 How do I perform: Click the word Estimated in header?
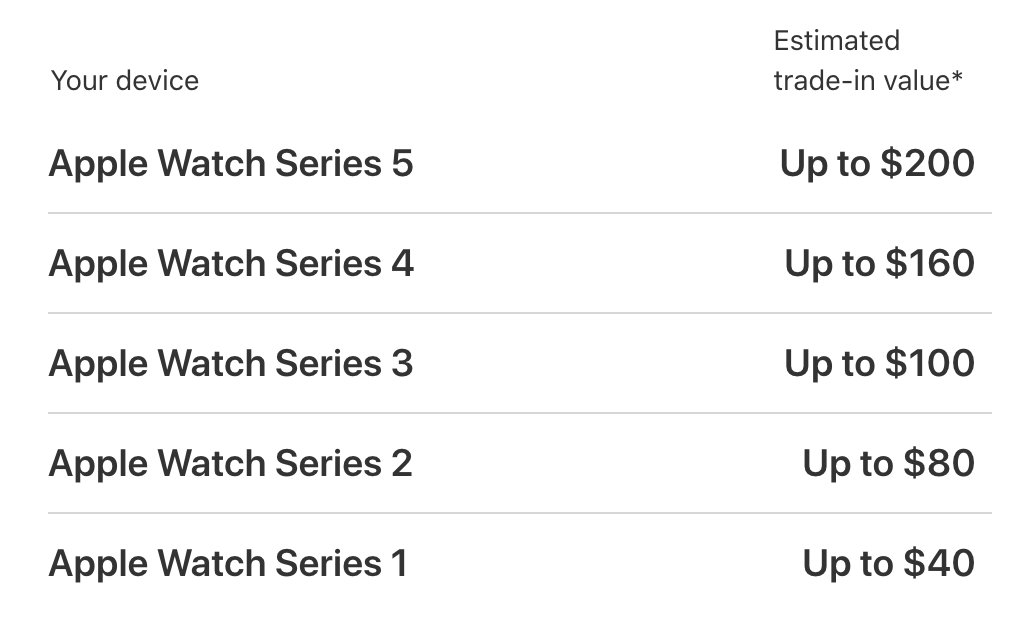pyautogui.click(x=837, y=41)
